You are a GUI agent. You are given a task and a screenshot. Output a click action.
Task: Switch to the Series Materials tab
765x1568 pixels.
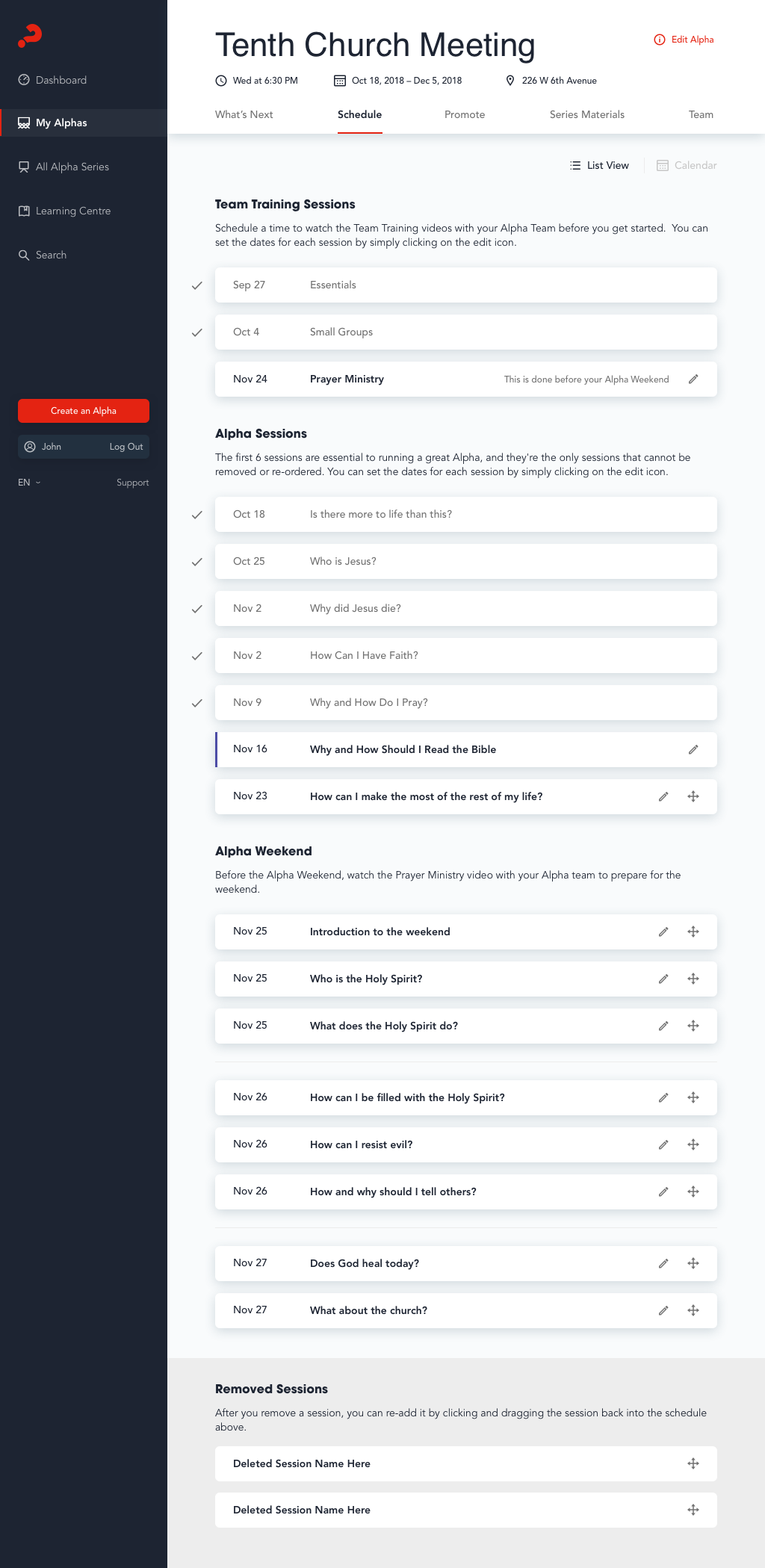coord(587,115)
